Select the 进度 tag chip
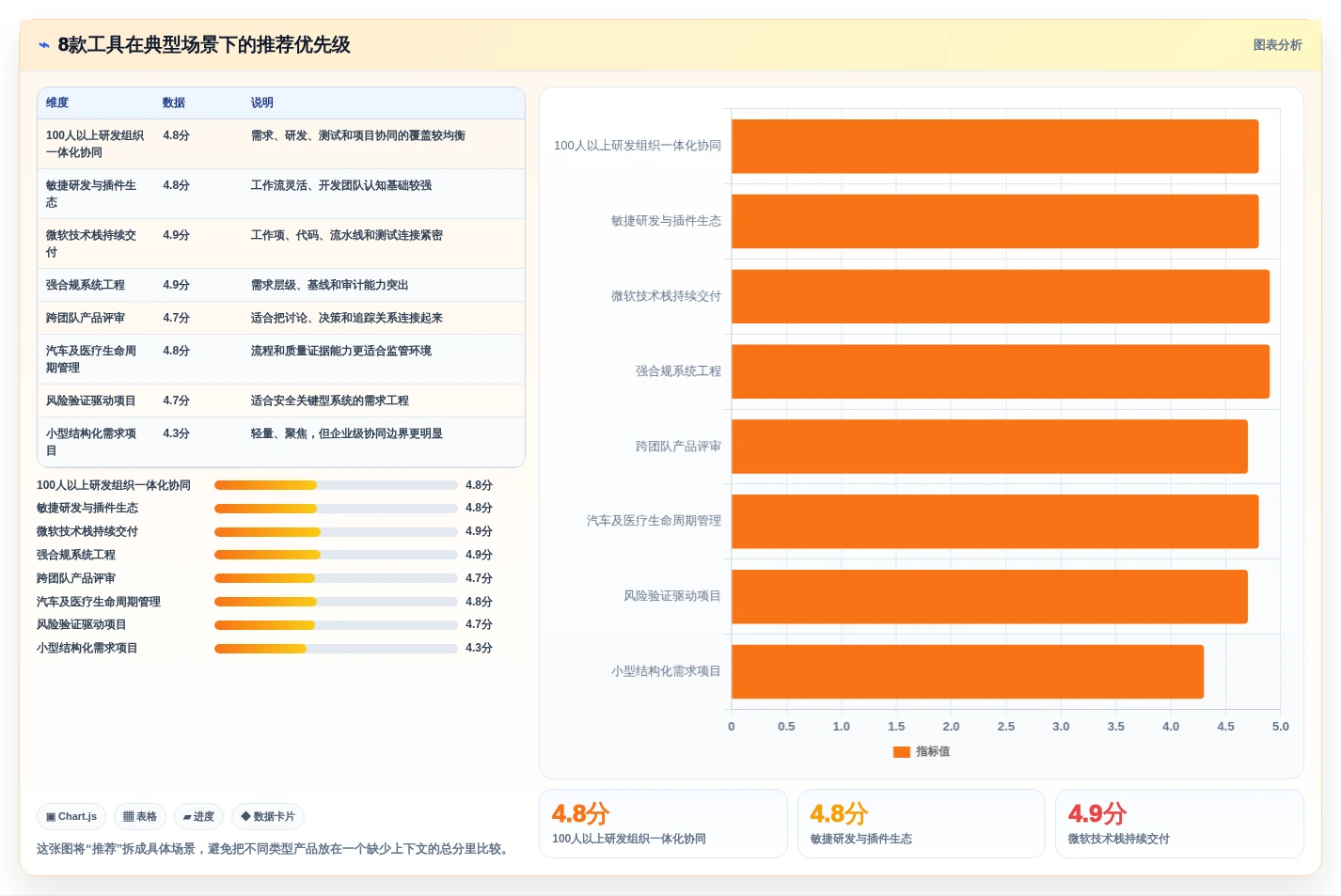The width and height of the screenshot is (1341, 896). (198, 817)
